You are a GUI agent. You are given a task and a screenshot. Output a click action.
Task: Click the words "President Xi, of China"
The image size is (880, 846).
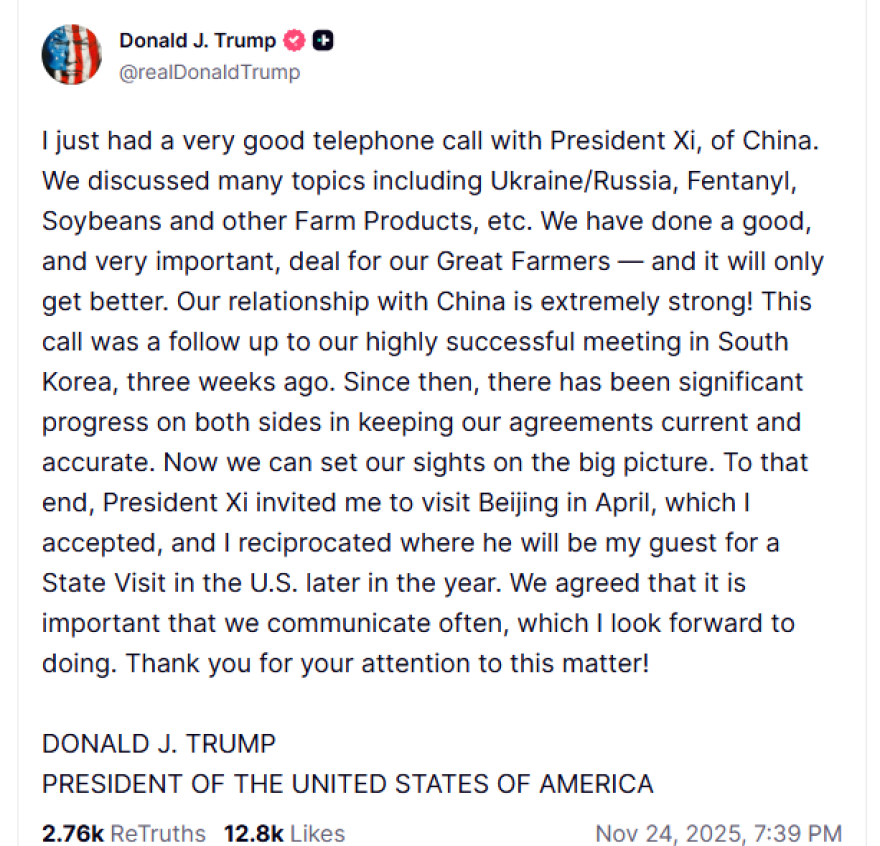coord(714,141)
